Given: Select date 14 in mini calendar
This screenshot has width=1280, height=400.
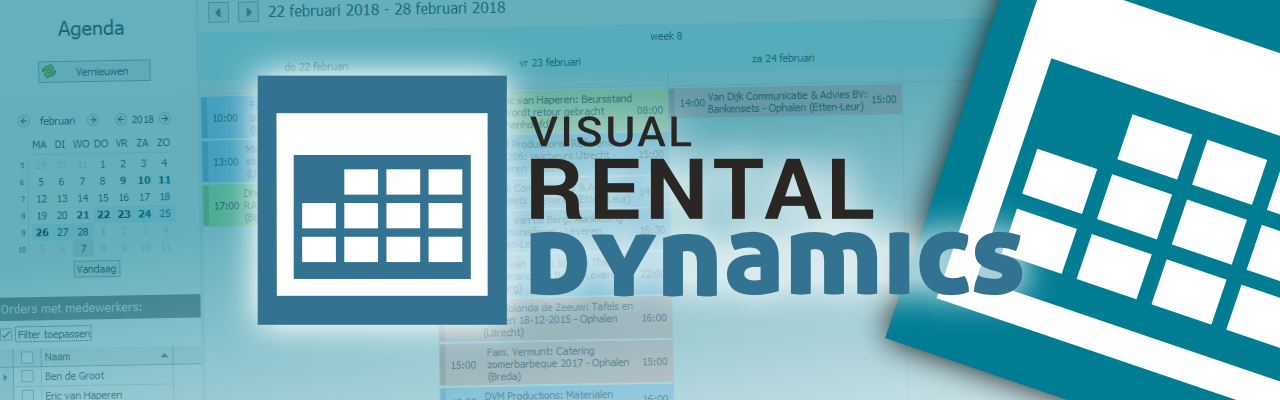Looking at the screenshot, I should tap(82, 197).
